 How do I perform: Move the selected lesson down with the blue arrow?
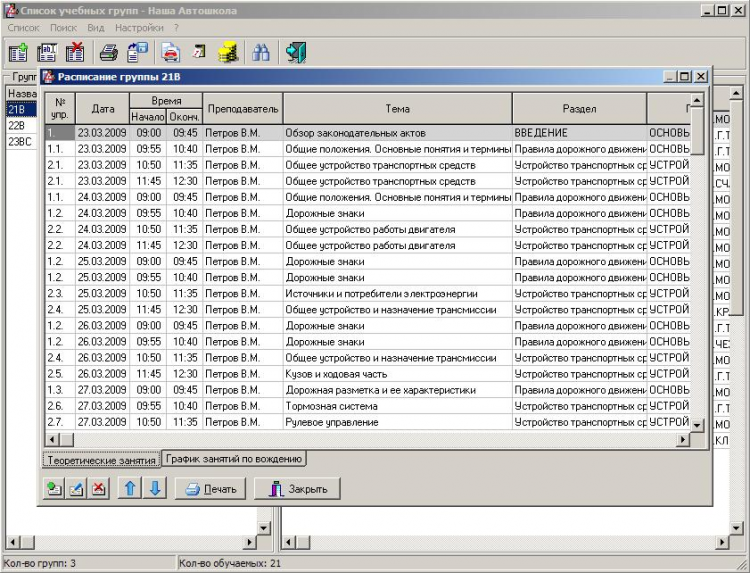(154, 489)
